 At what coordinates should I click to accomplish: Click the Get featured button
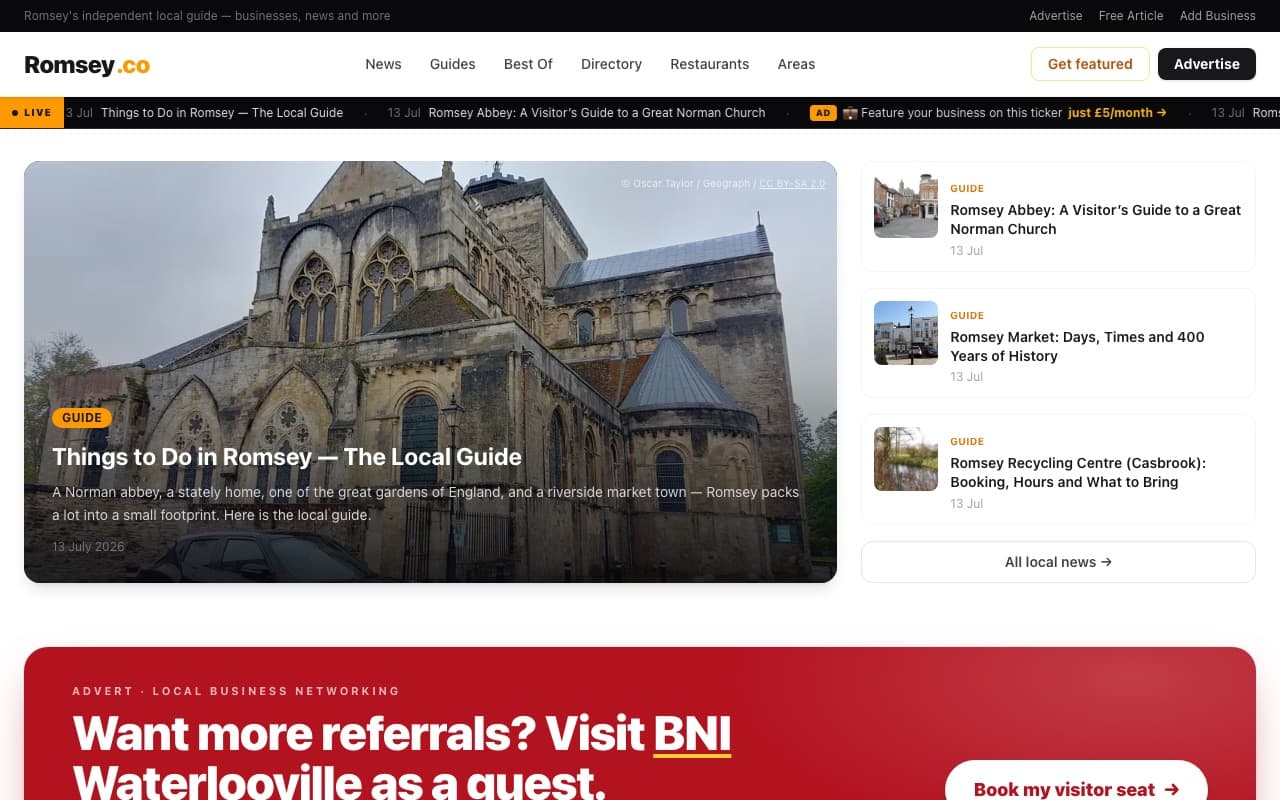click(1090, 64)
